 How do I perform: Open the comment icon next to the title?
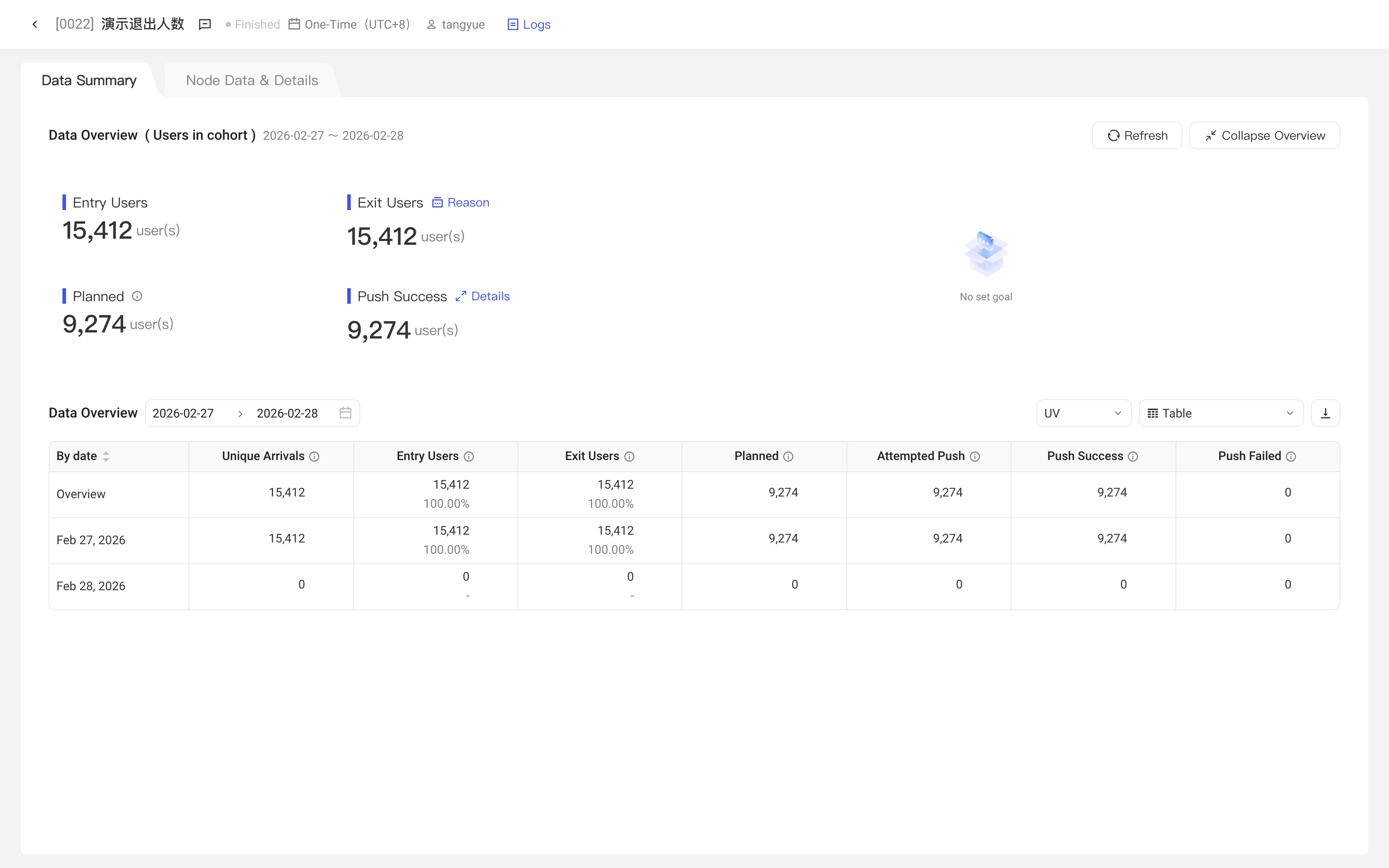click(205, 24)
